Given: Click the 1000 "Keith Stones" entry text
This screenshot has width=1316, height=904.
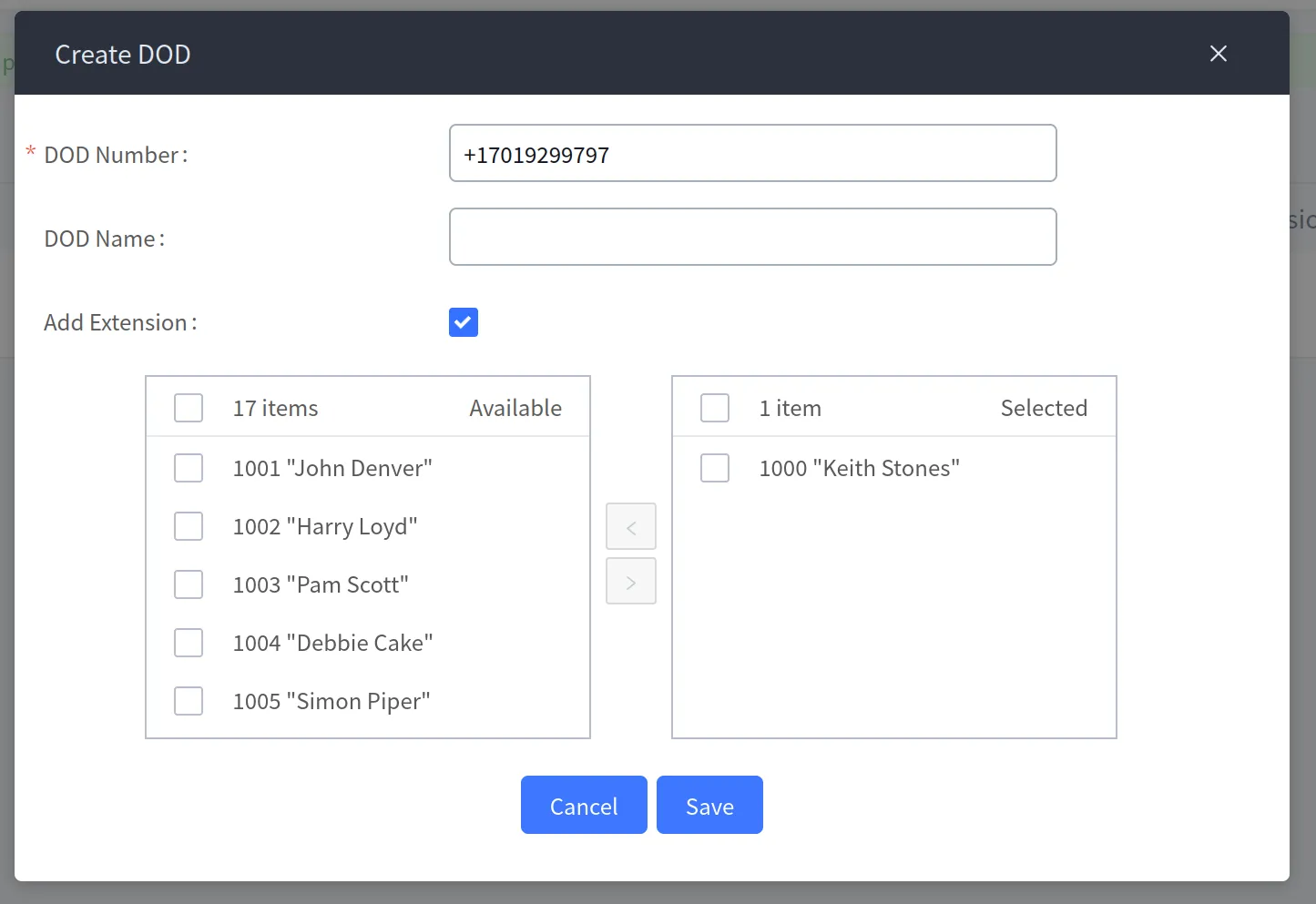Looking at the screenshot, I should click(859, 468).
